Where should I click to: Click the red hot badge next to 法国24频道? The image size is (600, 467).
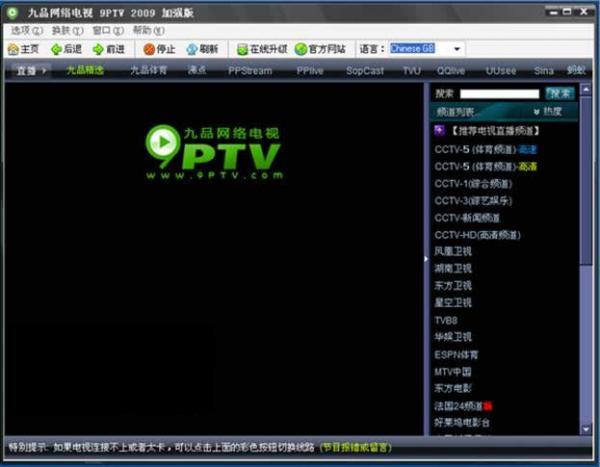coord(488,406)
